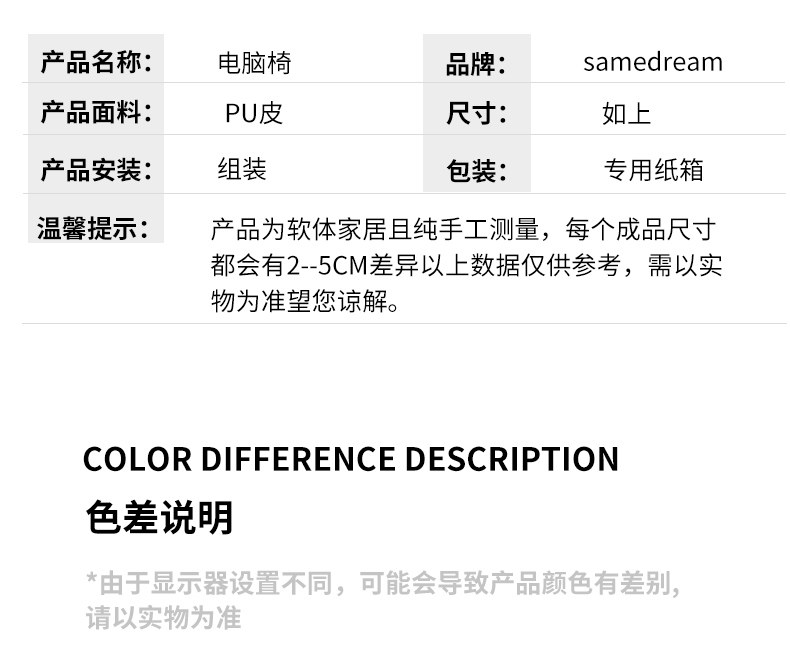Click the 产品面料 label
The height and width of the screenshot is (654, 790).
coord(95,112)
